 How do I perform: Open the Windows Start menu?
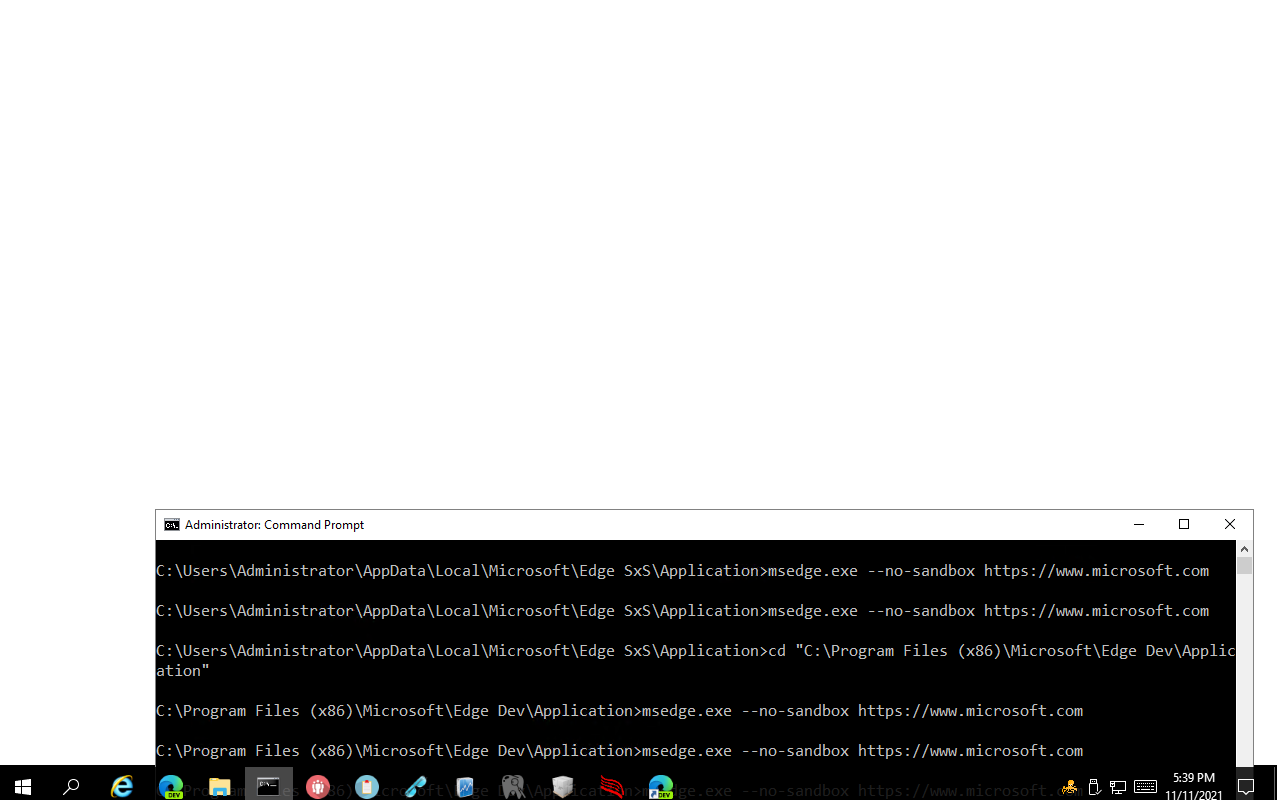23,787
